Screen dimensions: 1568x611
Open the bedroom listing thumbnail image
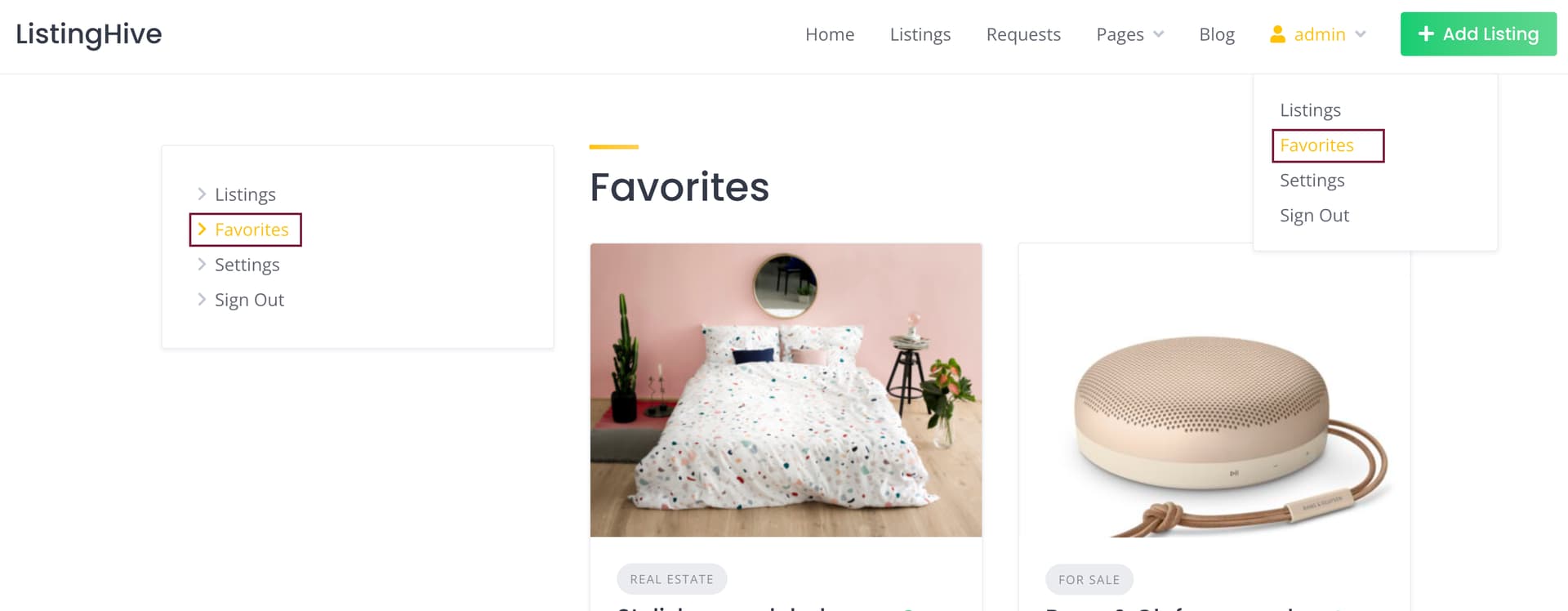tap(786, 390)
